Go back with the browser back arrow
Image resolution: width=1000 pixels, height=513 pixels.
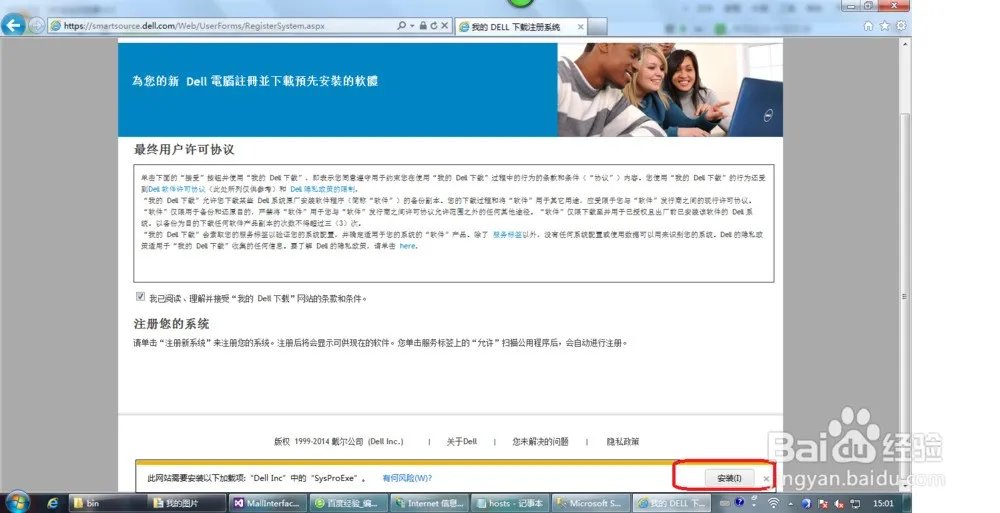pos(13,26)
